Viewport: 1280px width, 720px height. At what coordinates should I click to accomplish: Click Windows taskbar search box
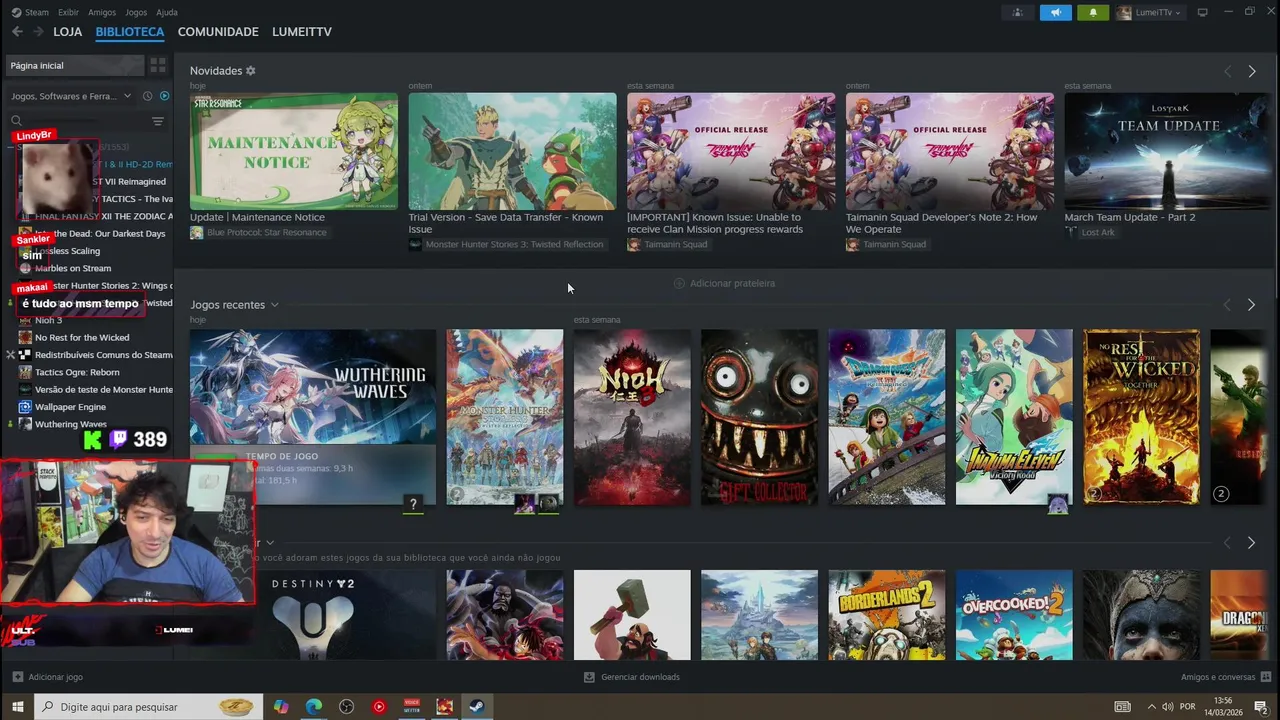(149, 707)
